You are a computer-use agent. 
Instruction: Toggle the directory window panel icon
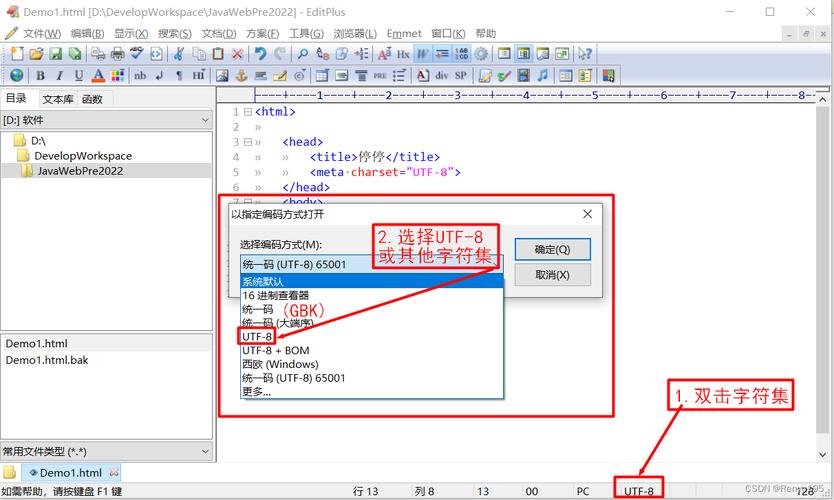523,53
